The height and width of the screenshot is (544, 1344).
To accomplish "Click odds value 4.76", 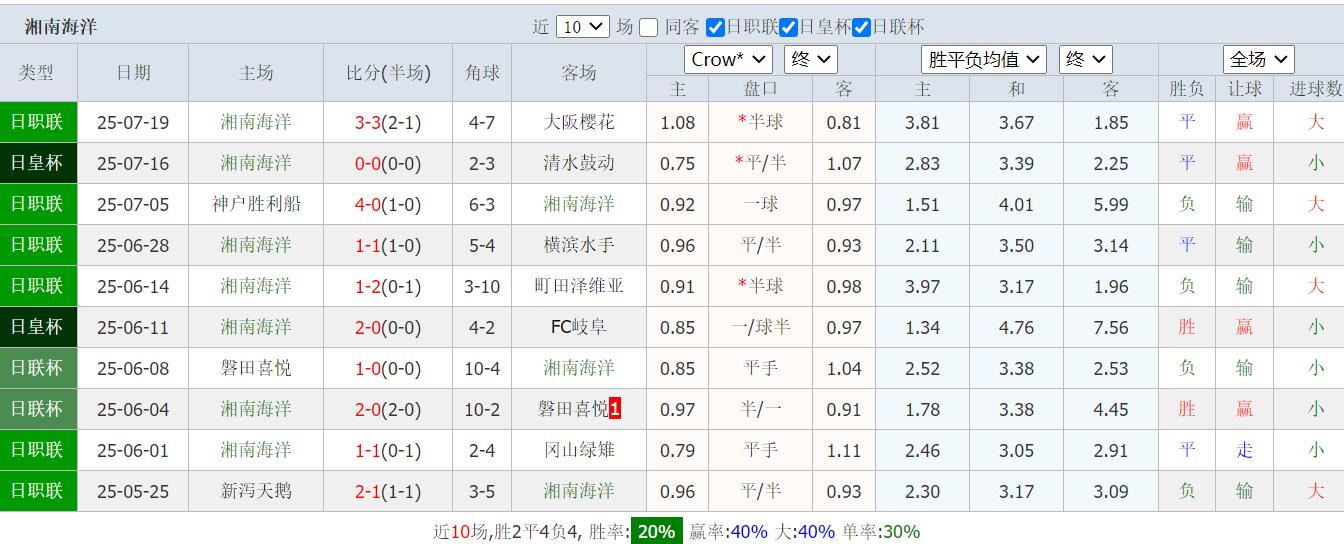I will point(1016,328).
